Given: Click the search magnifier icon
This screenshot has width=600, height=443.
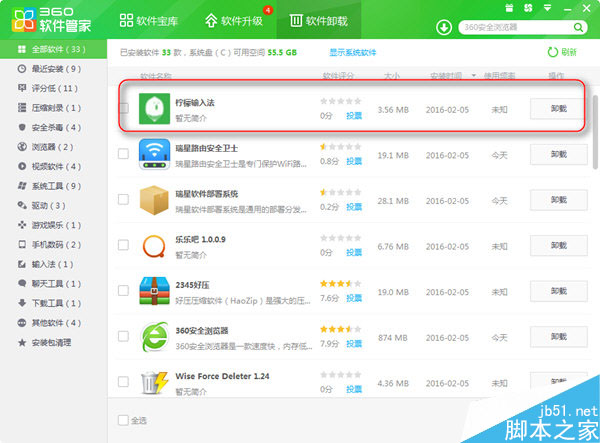Looking at the screenshot, I should coord(578,28).
